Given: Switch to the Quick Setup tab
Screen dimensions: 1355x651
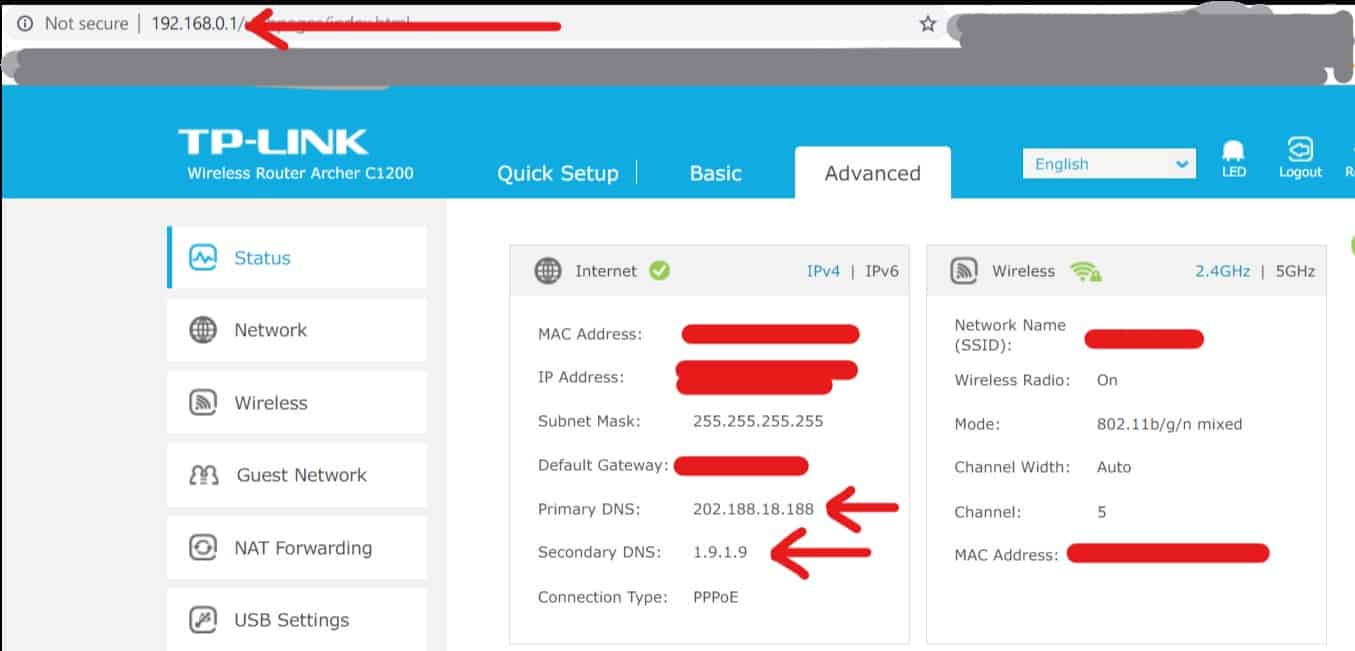Looking at the screenshot, I should click(x=558, y=173).
